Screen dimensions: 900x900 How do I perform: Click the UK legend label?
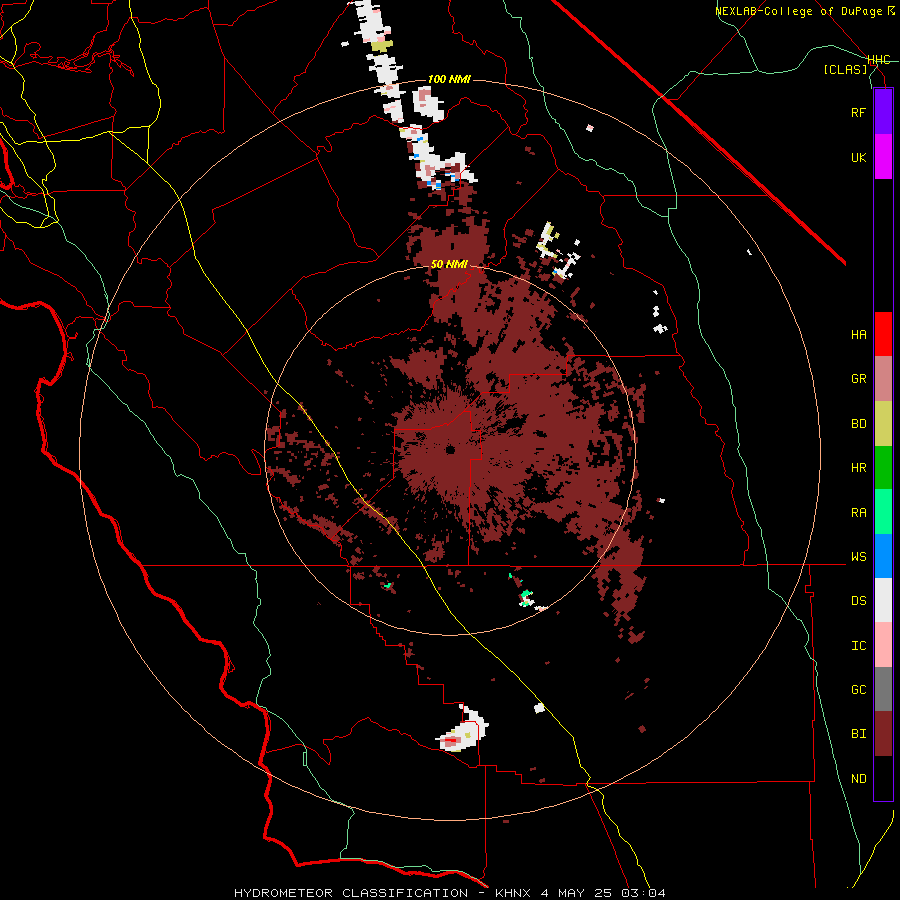(858, 157)
